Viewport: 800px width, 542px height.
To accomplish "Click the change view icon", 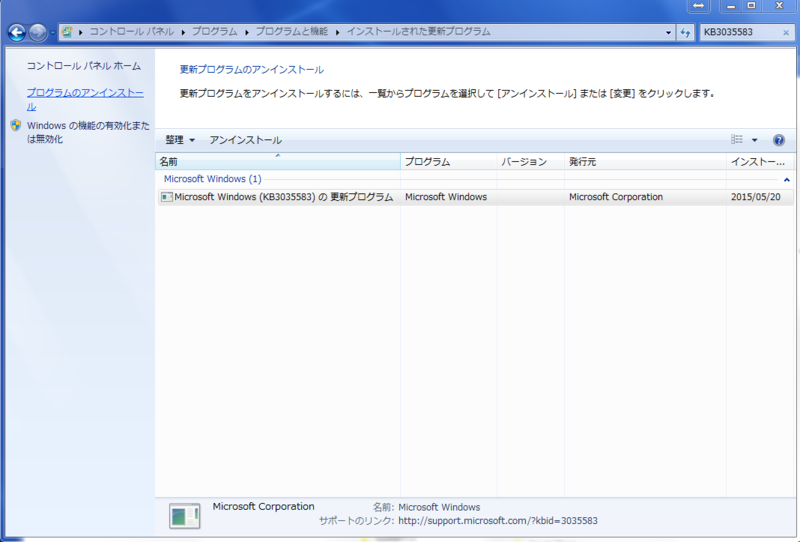I will pyautogui.click(x=737, y=139).
